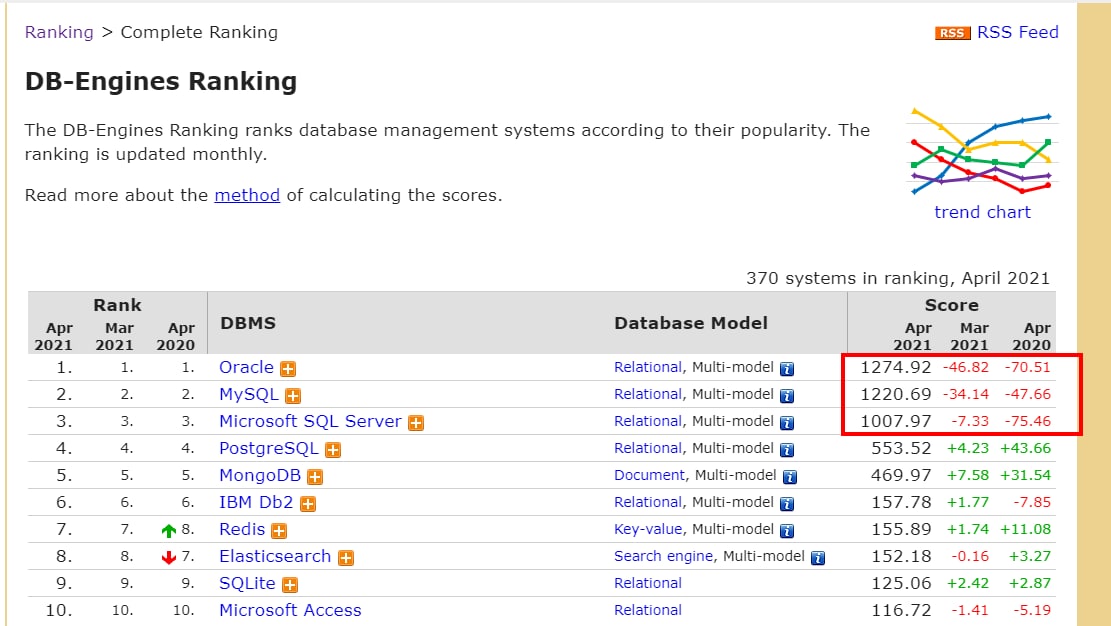This screenshot has width=1111, height=626.
Task: Click the green up arrow in Redis row
Action: 169,530
